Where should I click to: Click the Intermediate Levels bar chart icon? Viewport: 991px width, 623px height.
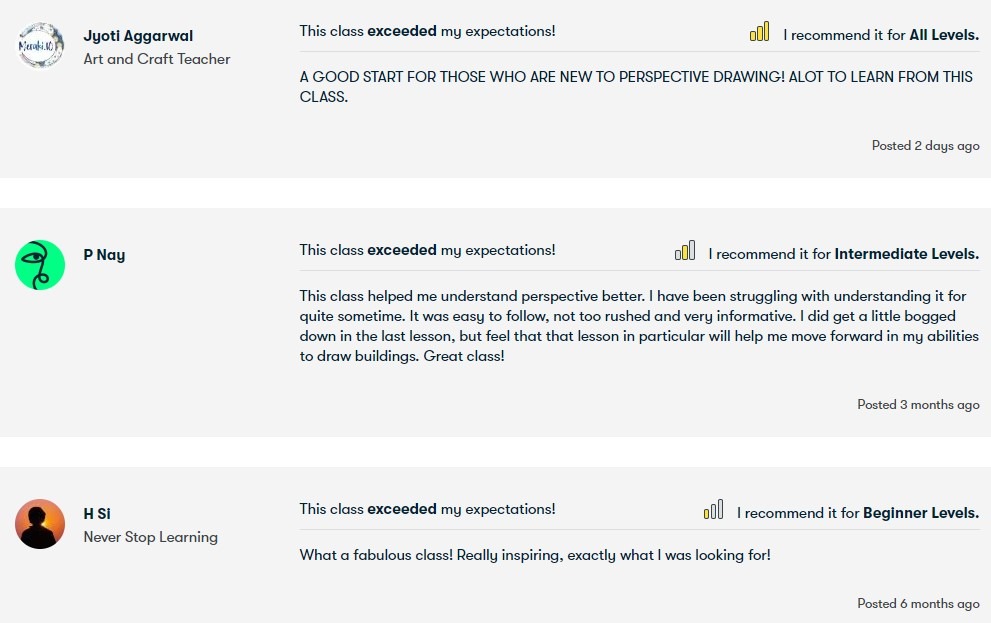pyautogui.click(x=685, y=252)
